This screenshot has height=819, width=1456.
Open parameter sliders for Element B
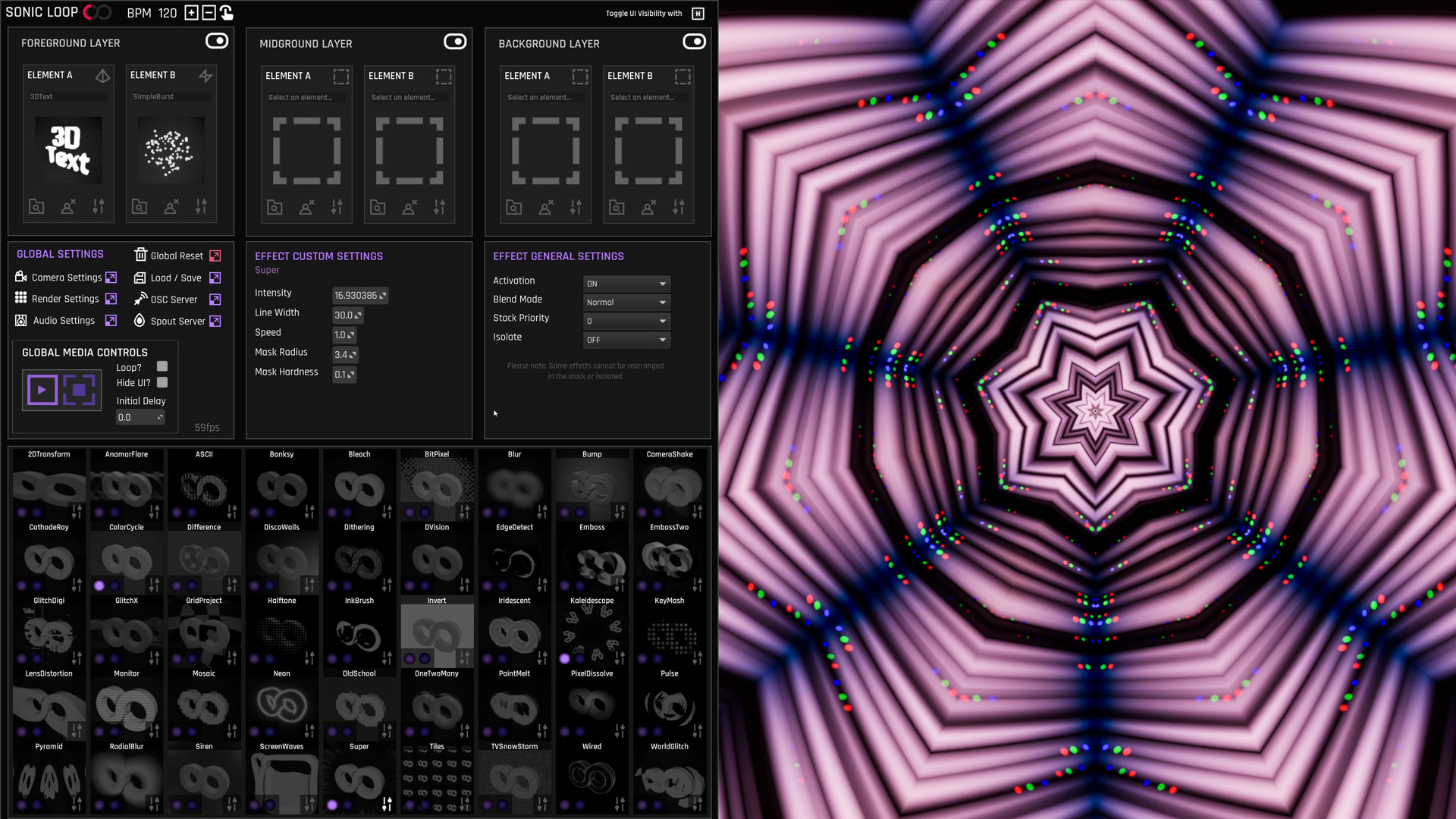pyautogui.click(x=201, y=206)
